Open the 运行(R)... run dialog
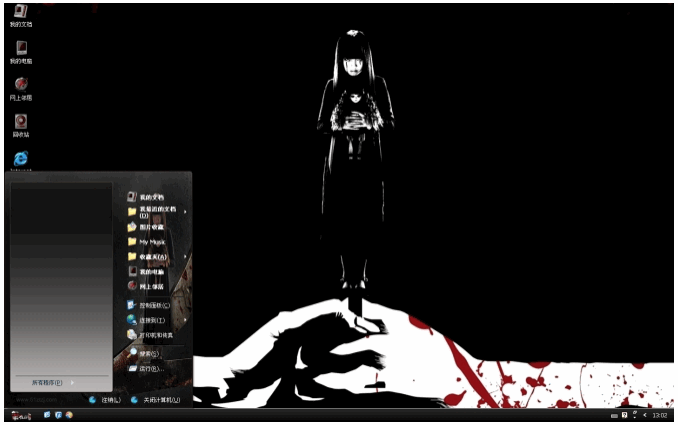Viewport: 678px width, 425px height. click(146, 369)
